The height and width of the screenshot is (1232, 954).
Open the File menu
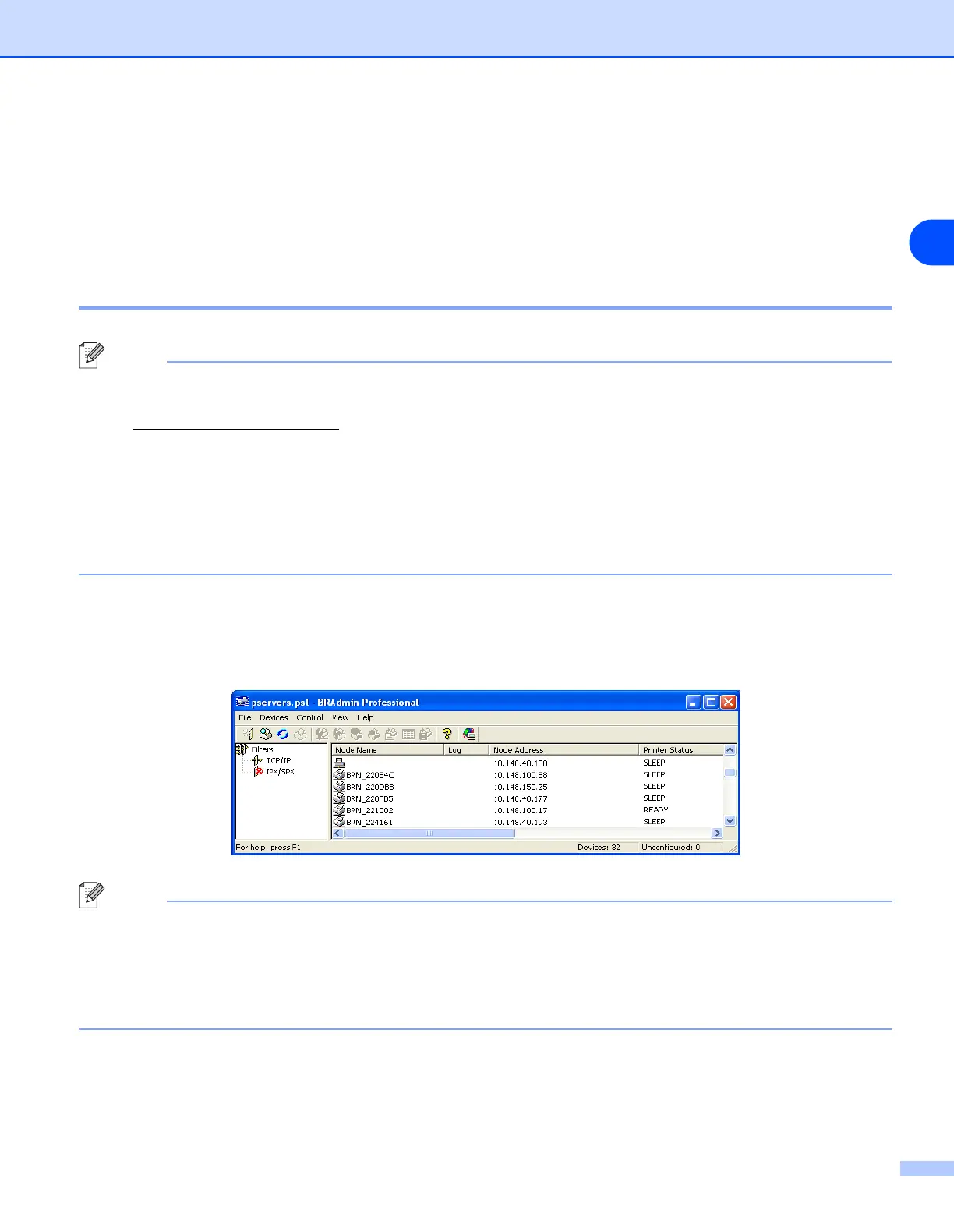click(x=245, y=717)
